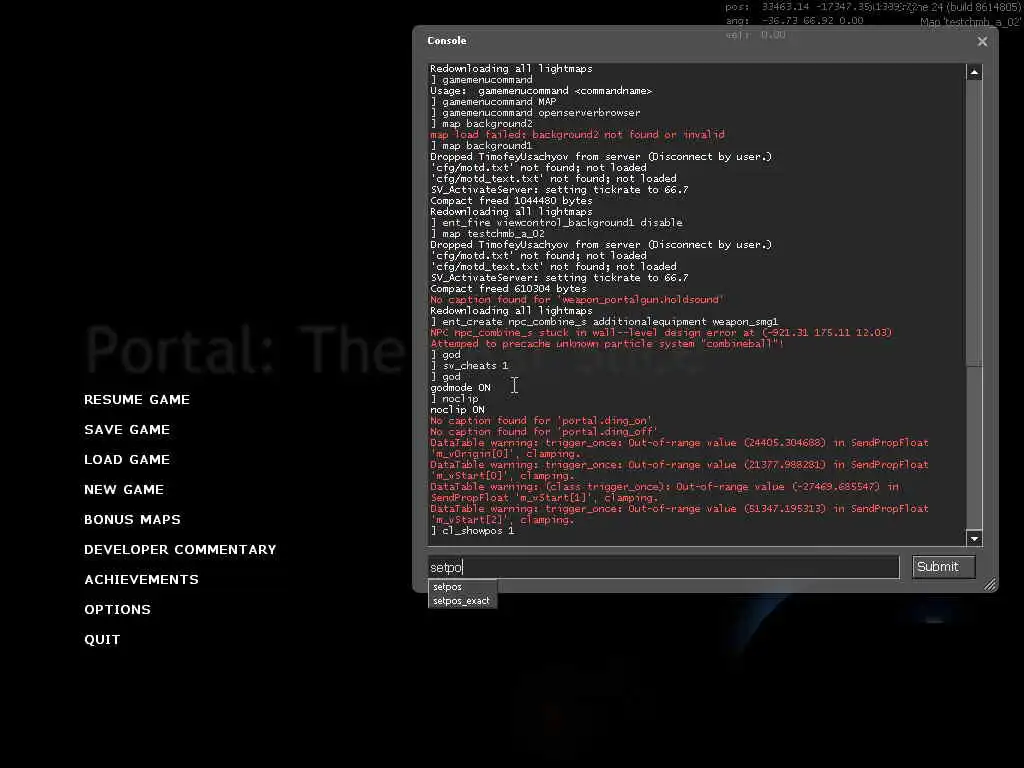
Task: Select Quit from the main menu
Action: tap(102, 640)
